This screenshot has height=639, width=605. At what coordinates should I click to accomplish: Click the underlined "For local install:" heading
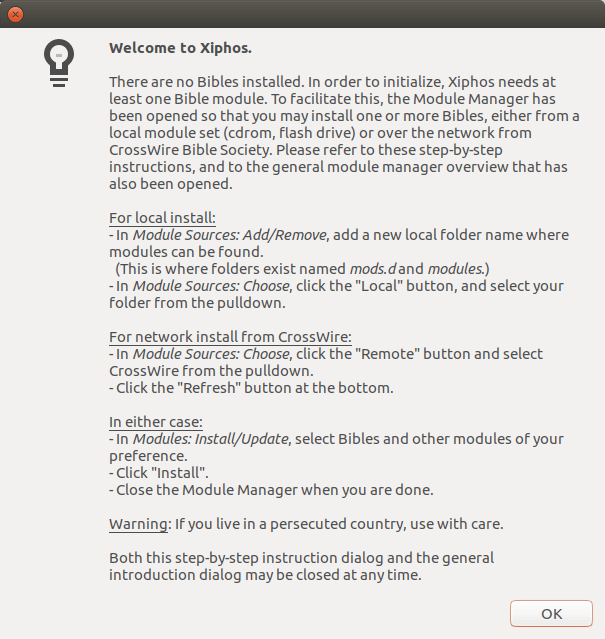click(162, 218)
